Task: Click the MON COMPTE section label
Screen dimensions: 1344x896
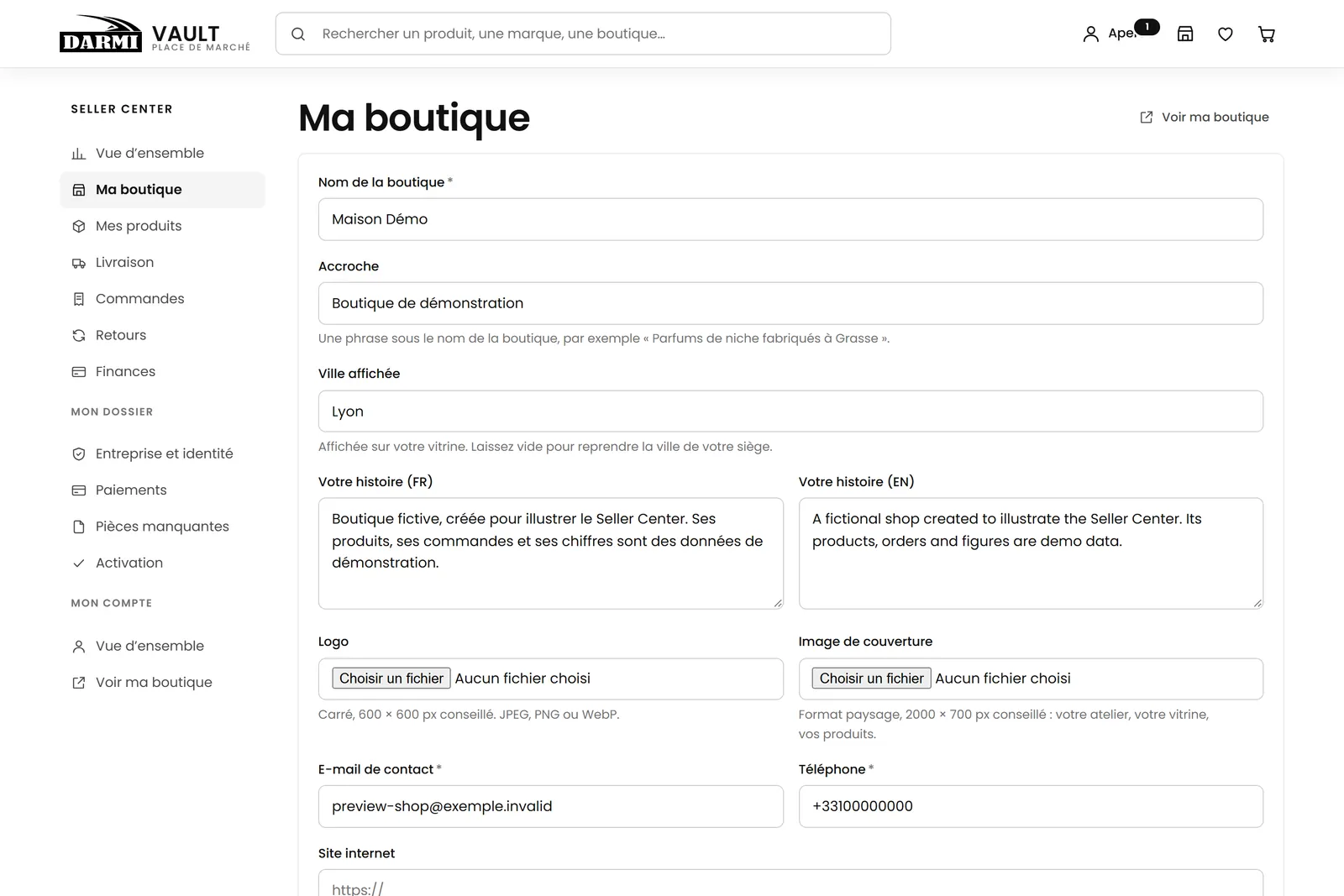Action: pyautogui.click(x=112, y=603)
